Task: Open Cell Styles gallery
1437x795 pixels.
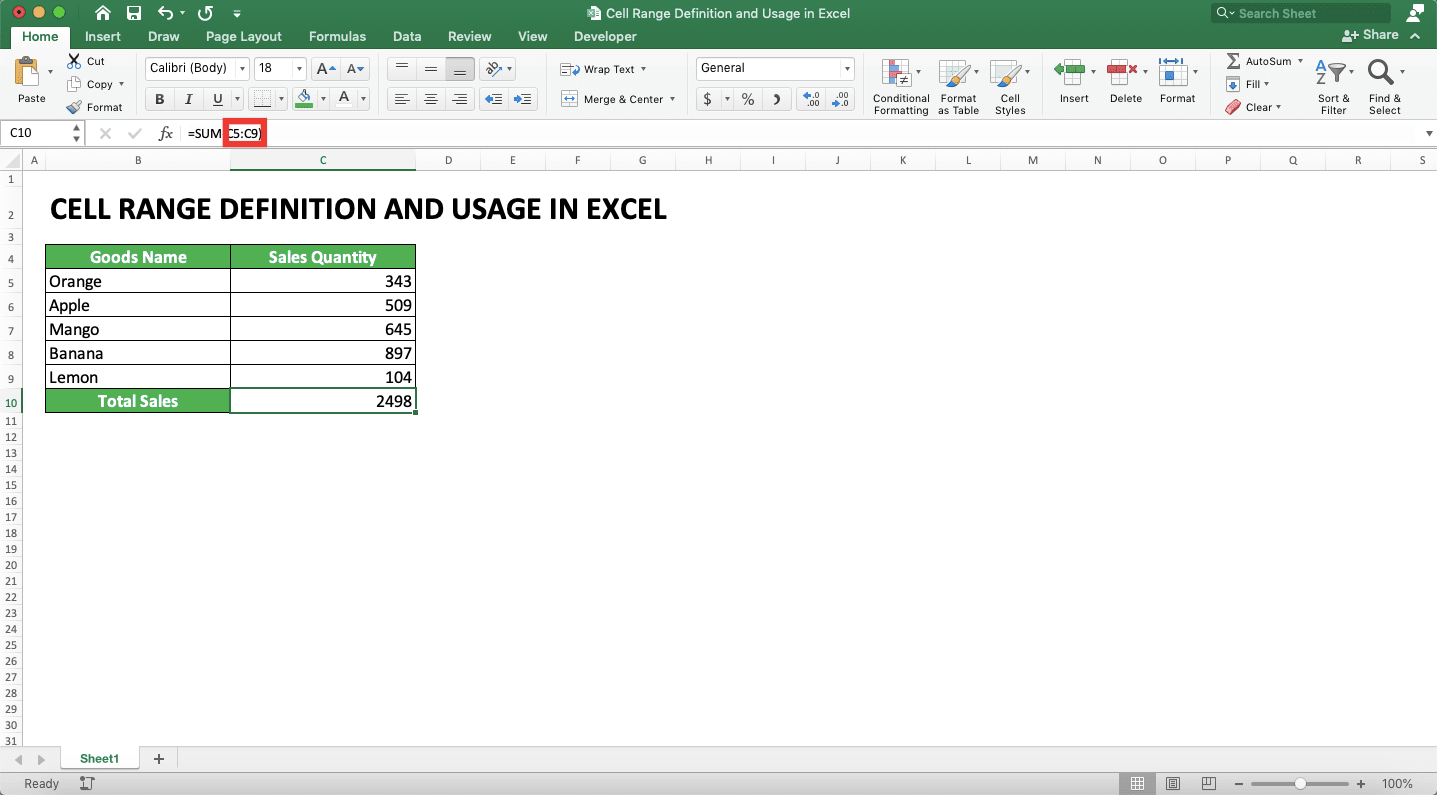Action: coord(1009,86)
